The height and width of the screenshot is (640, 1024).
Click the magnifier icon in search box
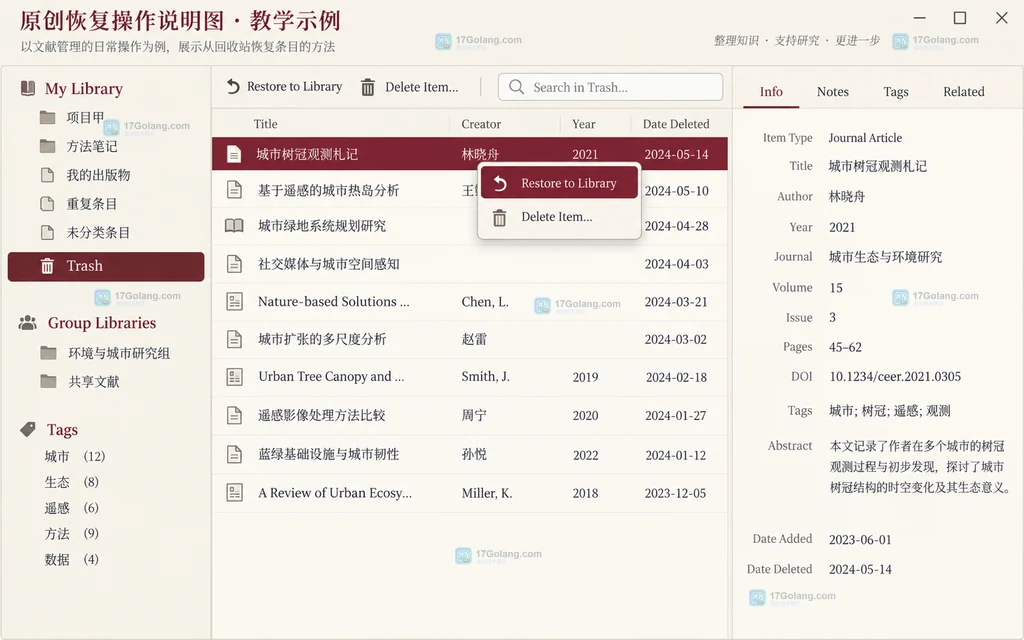[516, 87]
